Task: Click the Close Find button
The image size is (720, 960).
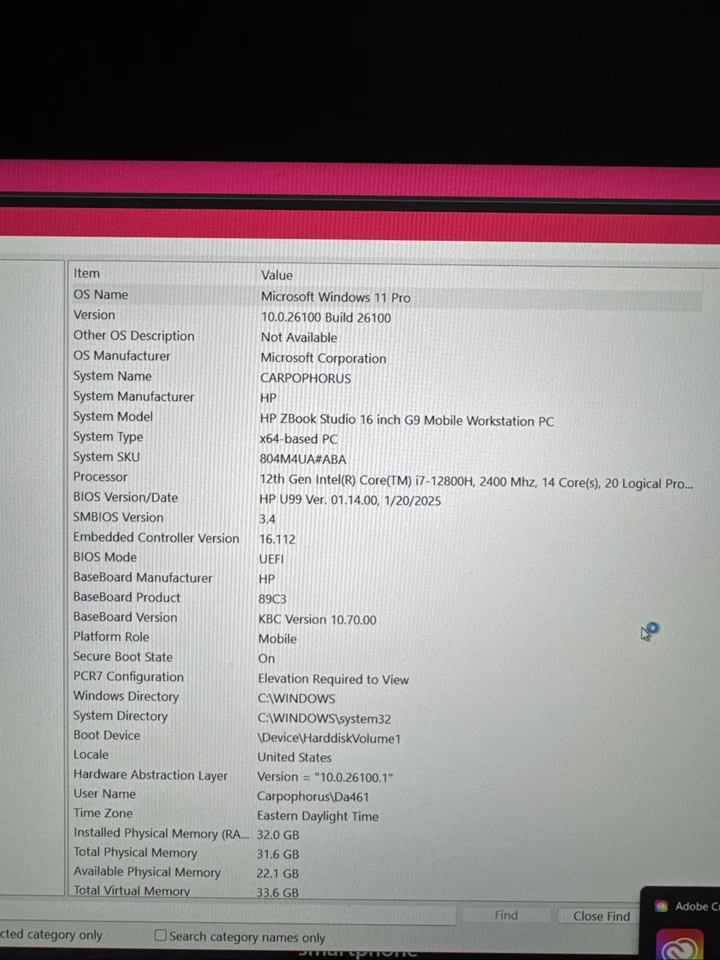Action: [x=601, y=916]
